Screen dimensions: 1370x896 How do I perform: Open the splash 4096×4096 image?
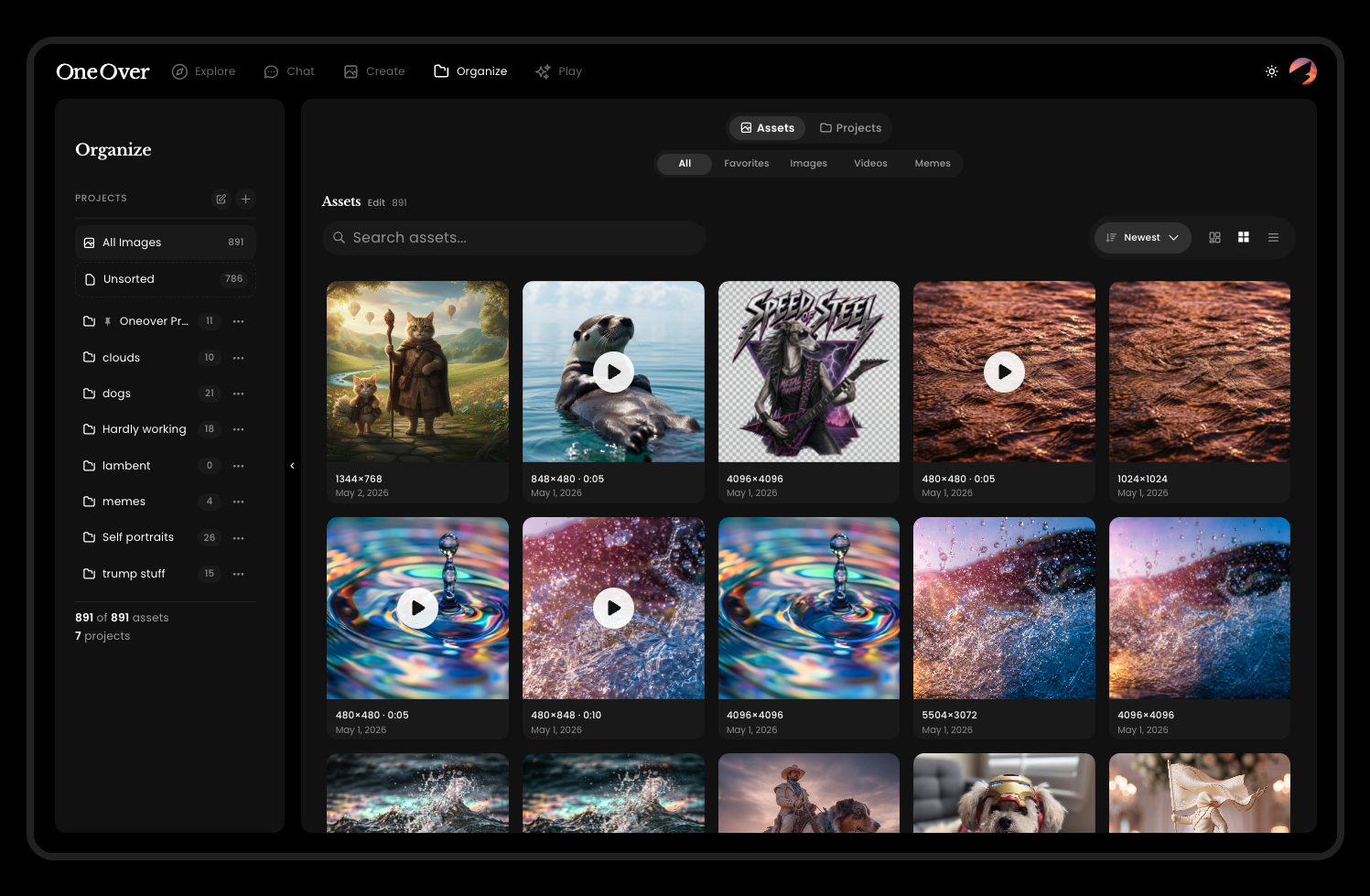(x=1200, y=608)
